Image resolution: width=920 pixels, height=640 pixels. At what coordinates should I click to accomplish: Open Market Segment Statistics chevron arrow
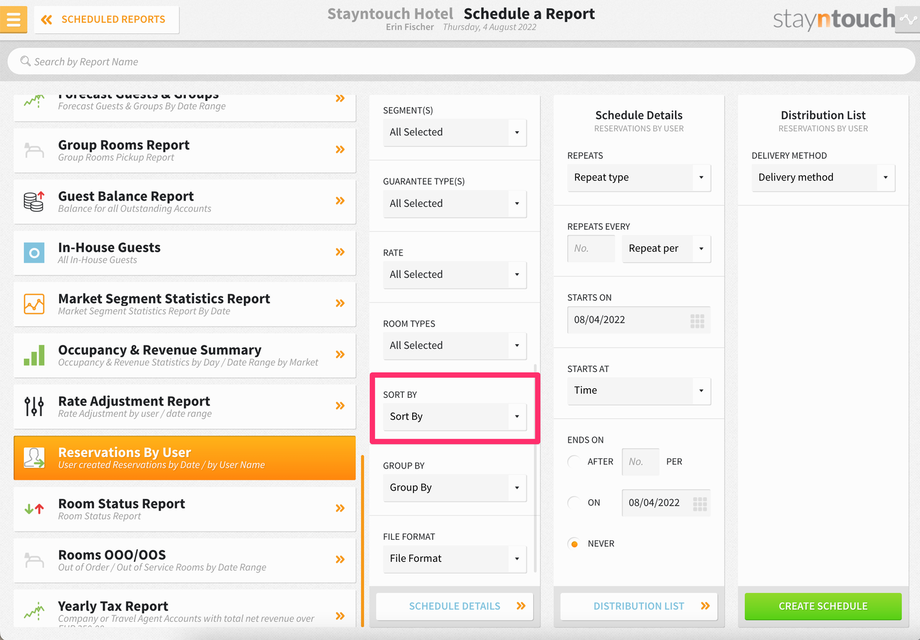coord(340,303)
